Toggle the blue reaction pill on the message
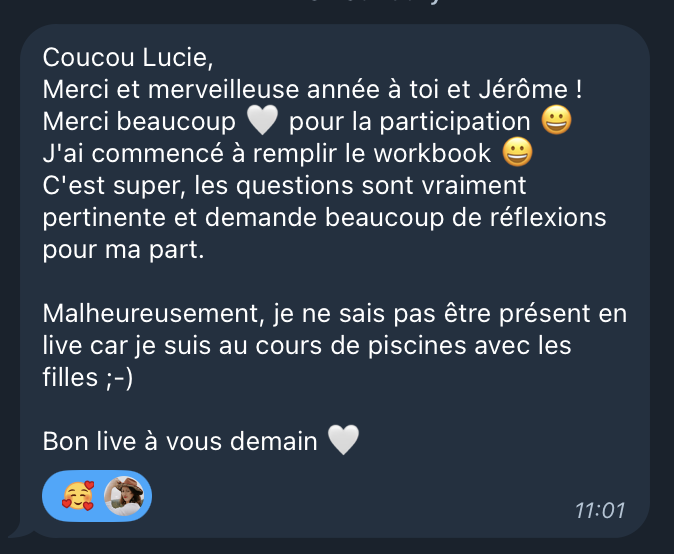This screenshot has height=554, width=674. [97, 496]
